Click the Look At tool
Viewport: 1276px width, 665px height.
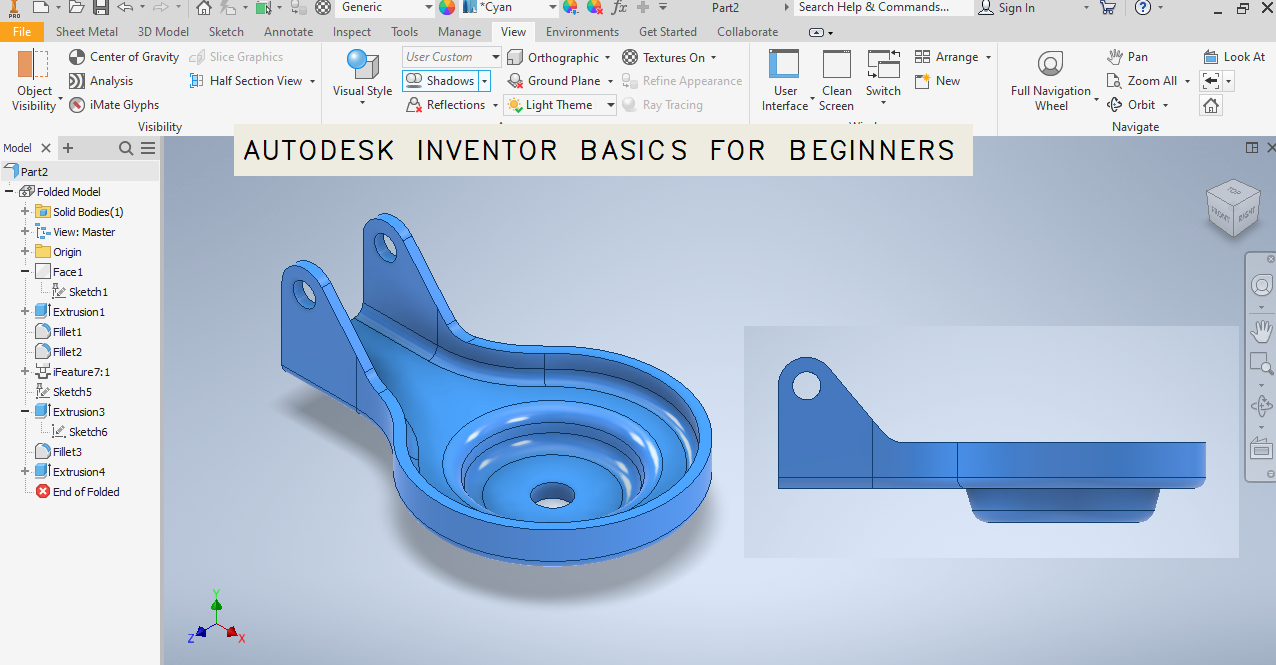coord(1234,57)
